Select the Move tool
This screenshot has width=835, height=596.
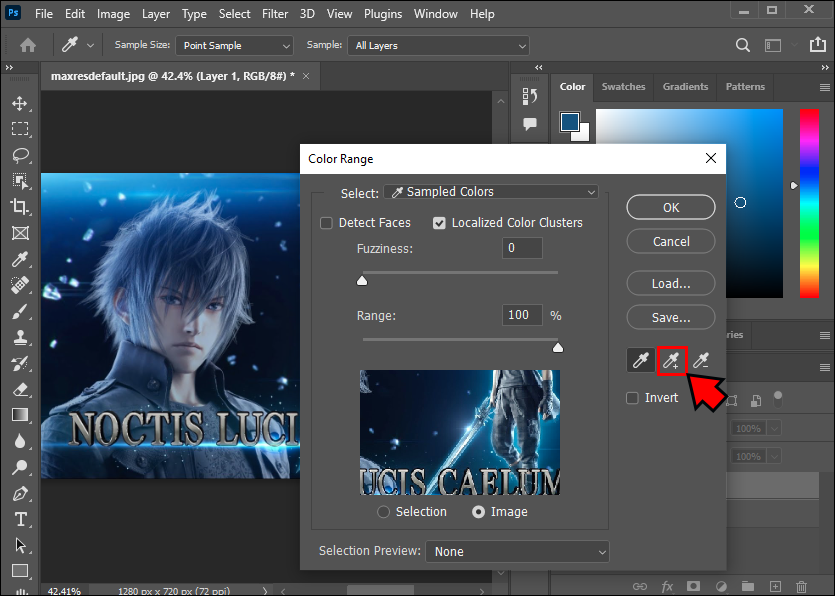pos(19,103)
